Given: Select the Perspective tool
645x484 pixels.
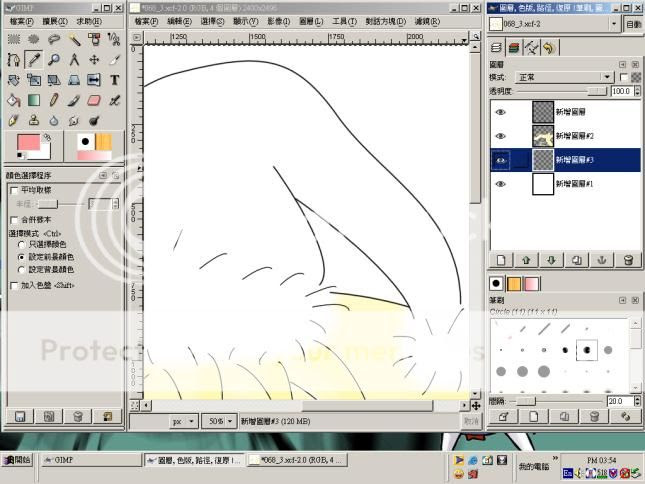Looking at the screenshot, I should (x=74, y=80).
